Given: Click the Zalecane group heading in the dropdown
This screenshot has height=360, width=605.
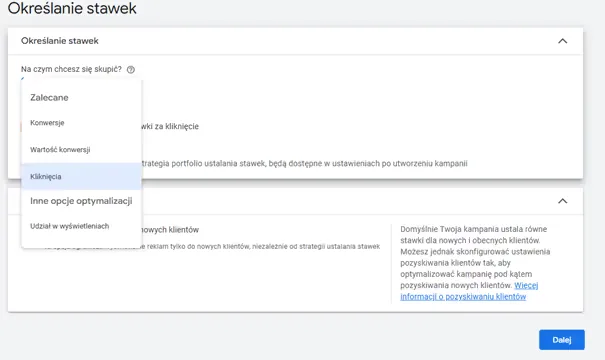Looking at the screenshot, I should coord(49,98).
